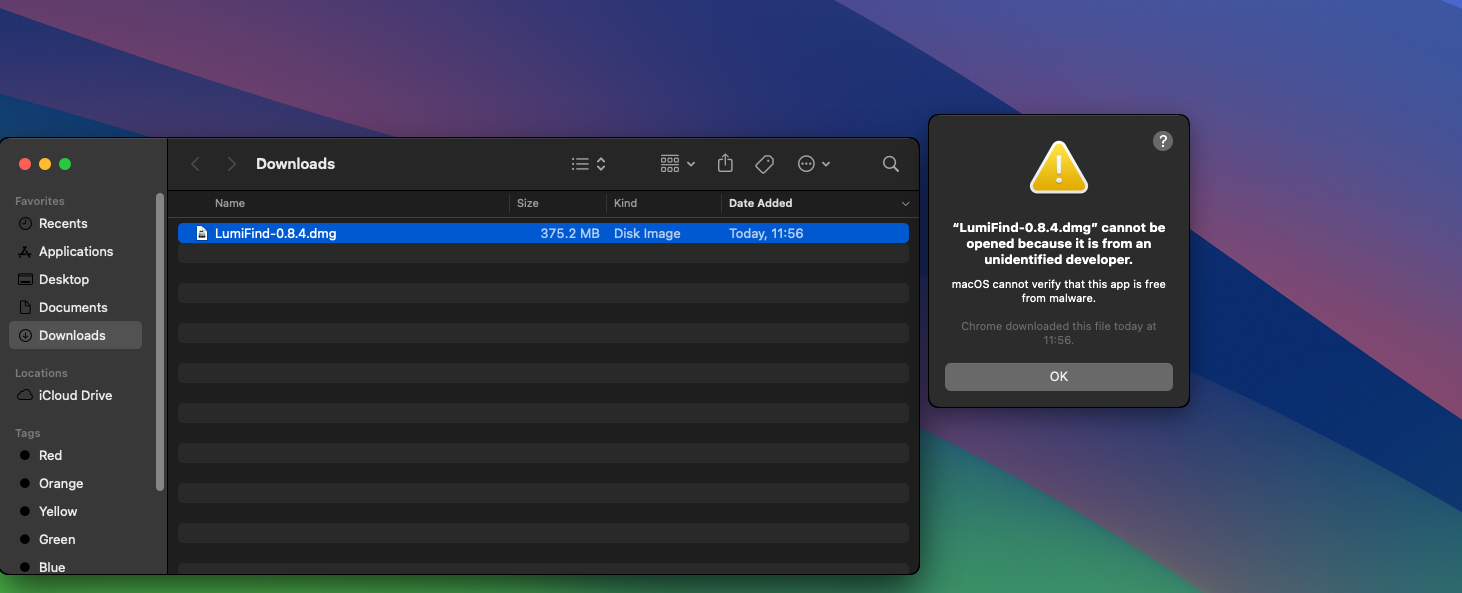Click the yellow warning triangle icon
Viewport: 1462px width, 593px height.
[1058, 167]
